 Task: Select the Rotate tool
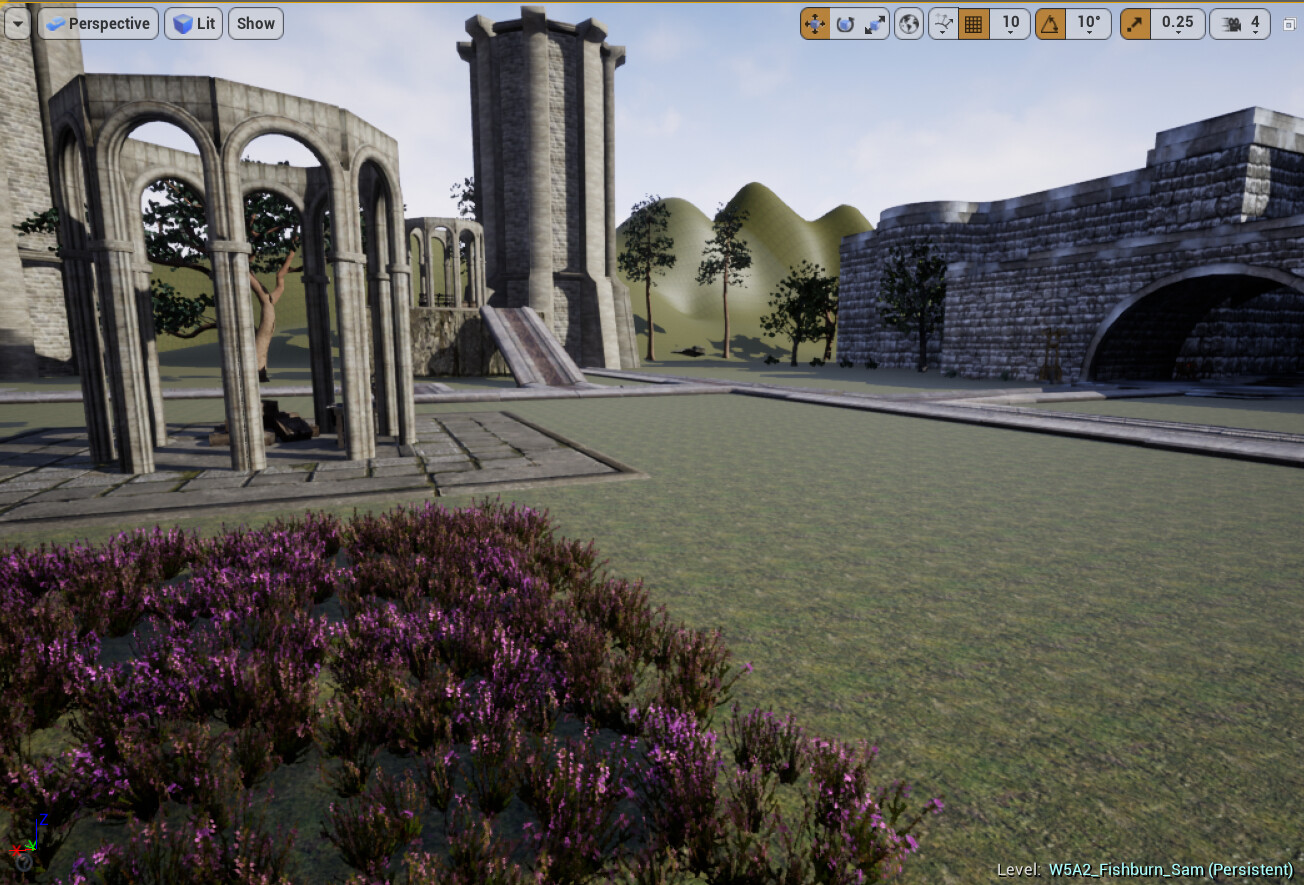(x=845, y=23)
